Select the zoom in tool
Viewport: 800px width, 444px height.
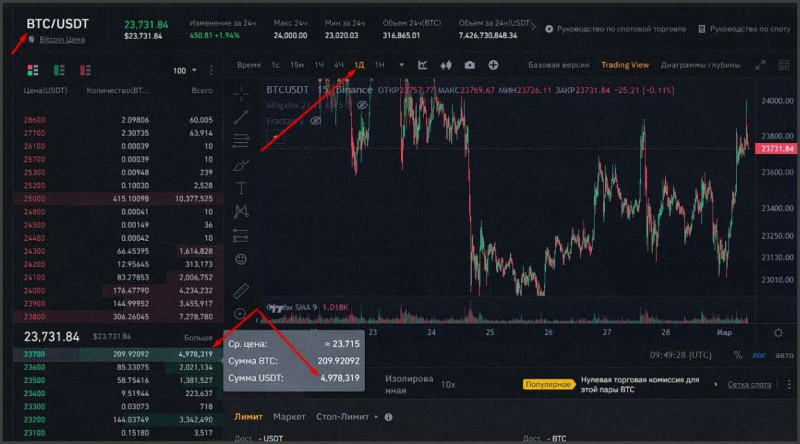(x=240, y=314)
